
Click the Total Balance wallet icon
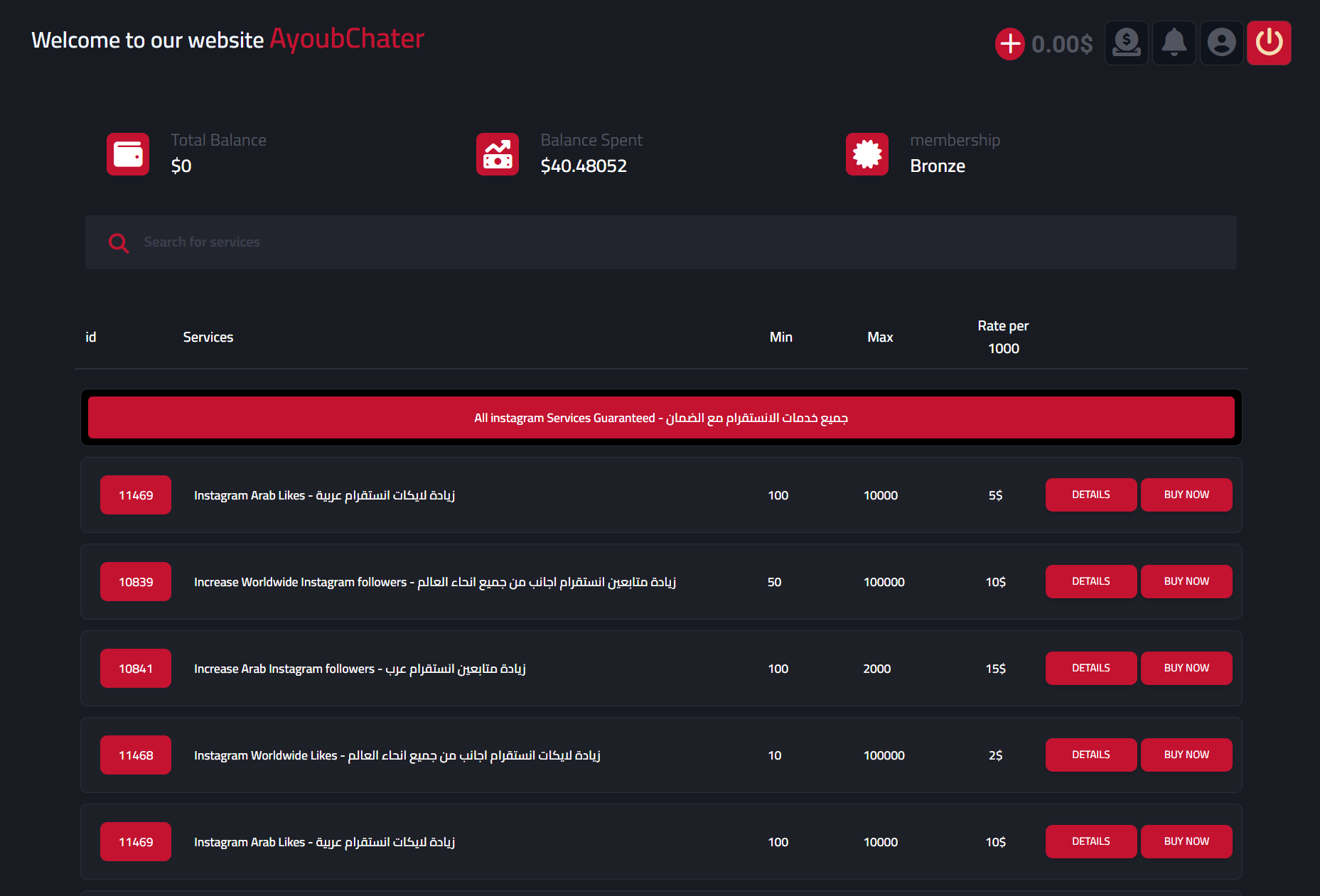click(128, 154)
